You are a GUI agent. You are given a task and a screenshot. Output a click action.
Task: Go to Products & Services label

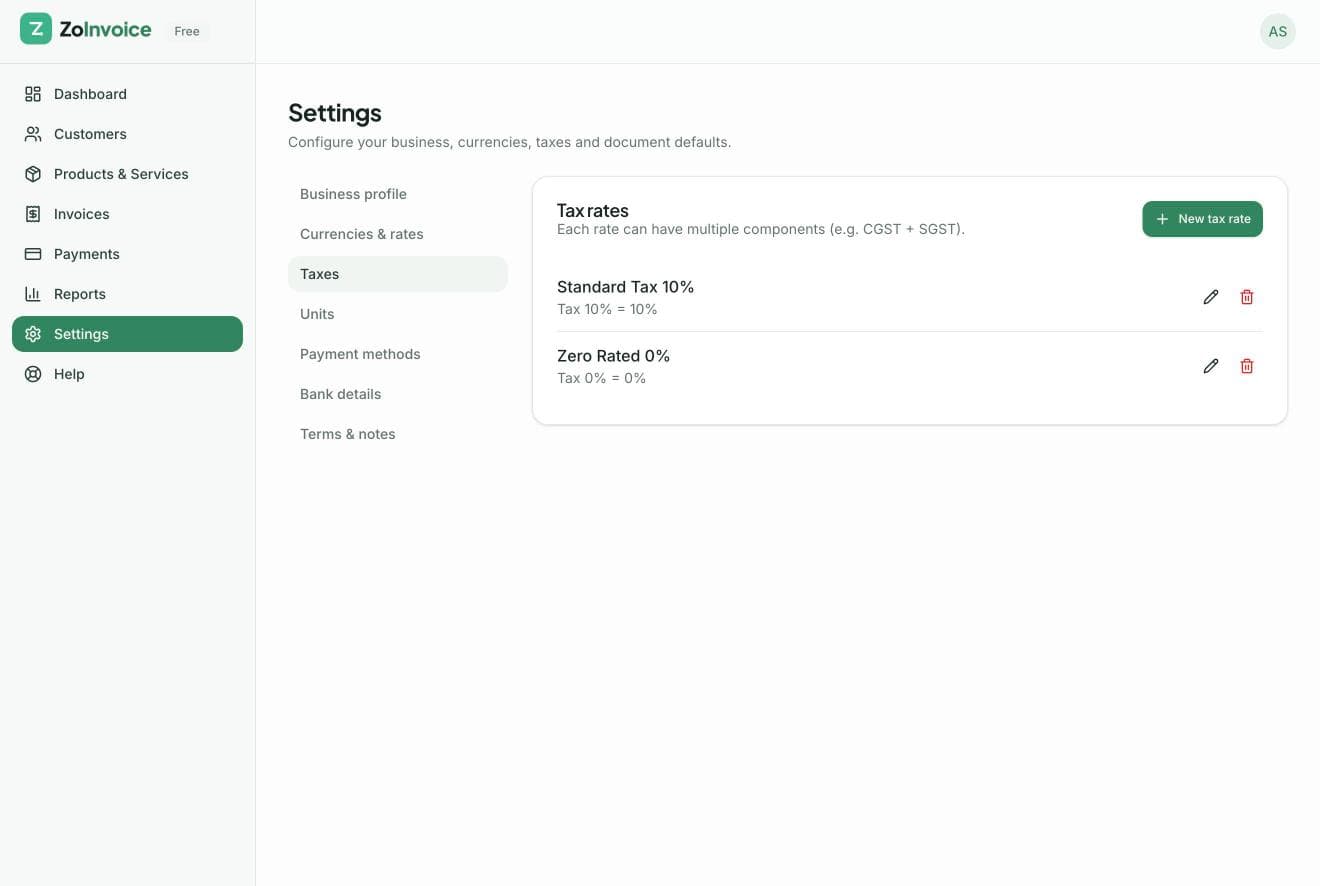[121, 174]
